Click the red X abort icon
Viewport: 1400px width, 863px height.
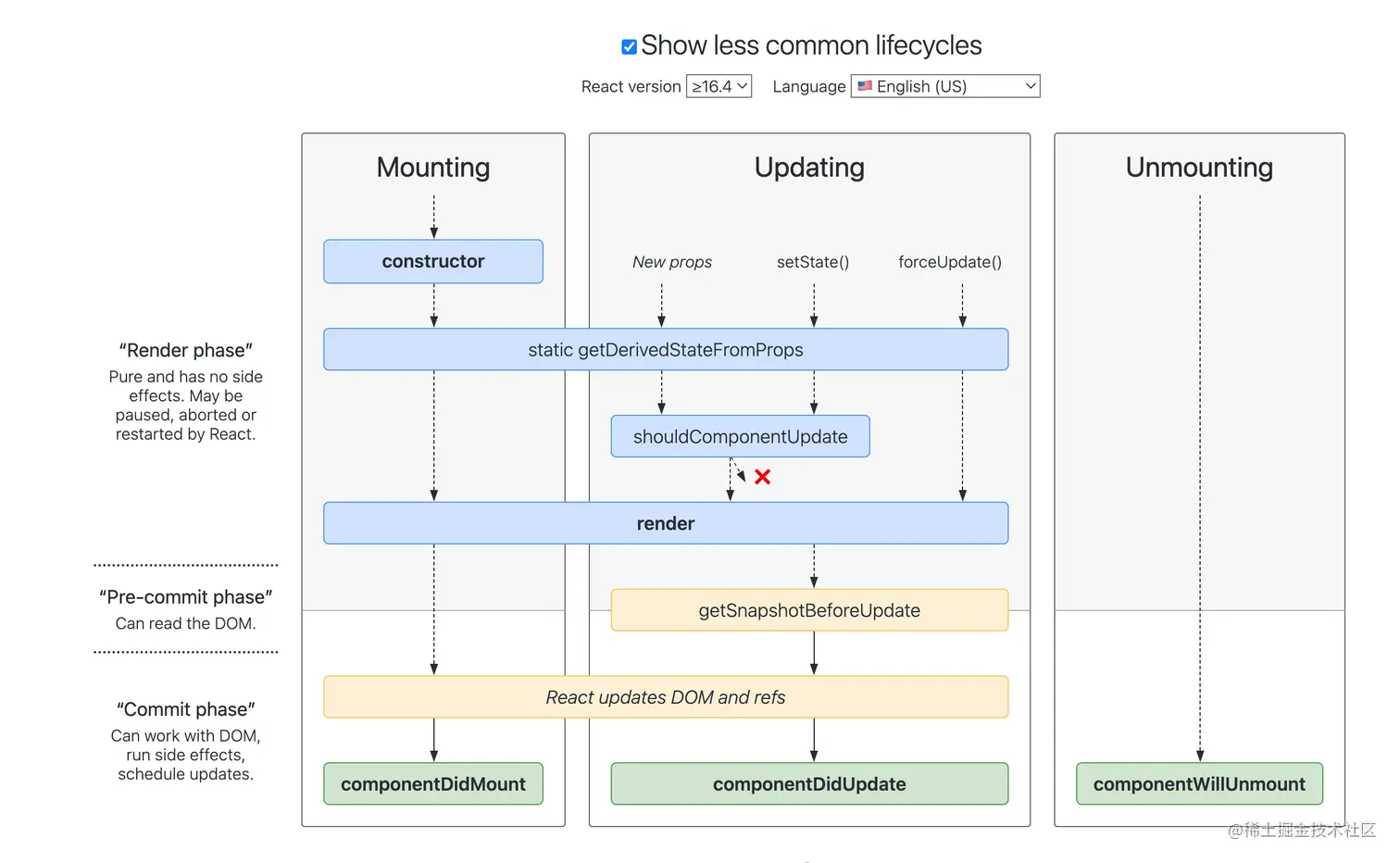(762, 477)
